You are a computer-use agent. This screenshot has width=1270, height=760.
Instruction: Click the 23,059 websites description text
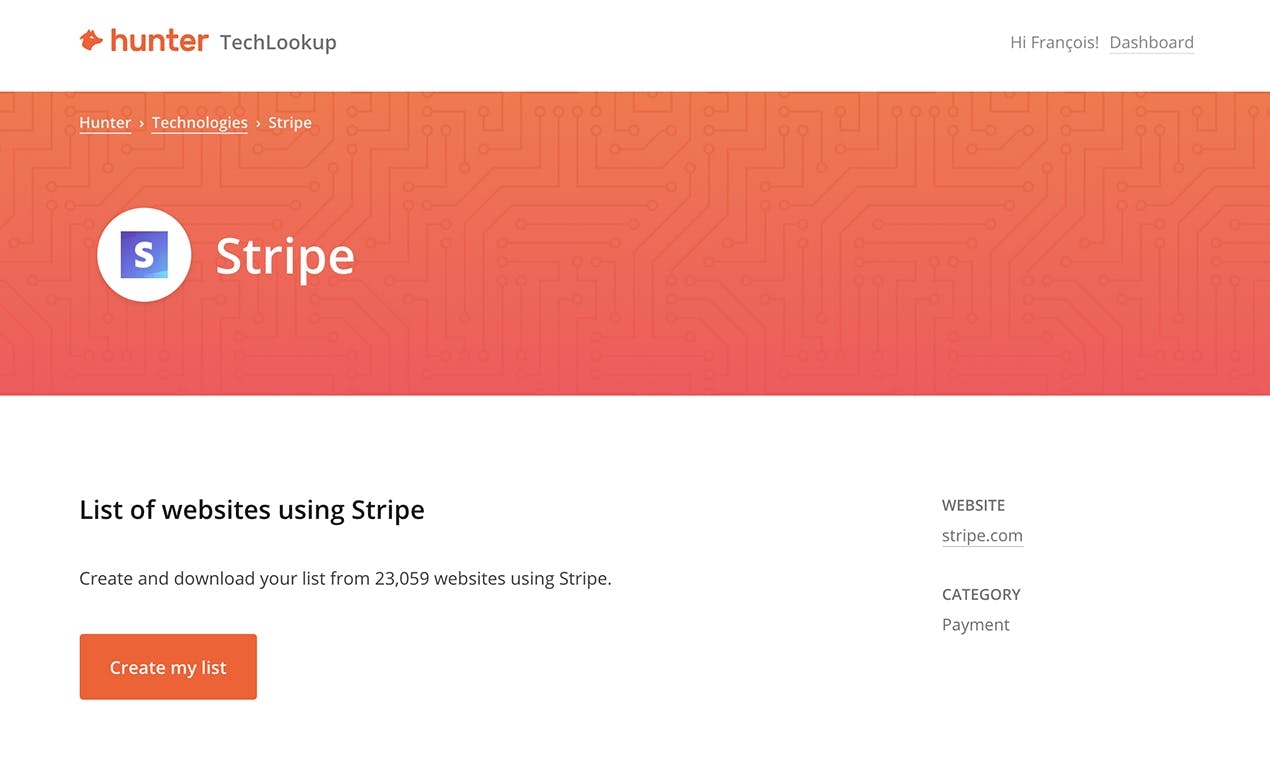coord(345,578)
